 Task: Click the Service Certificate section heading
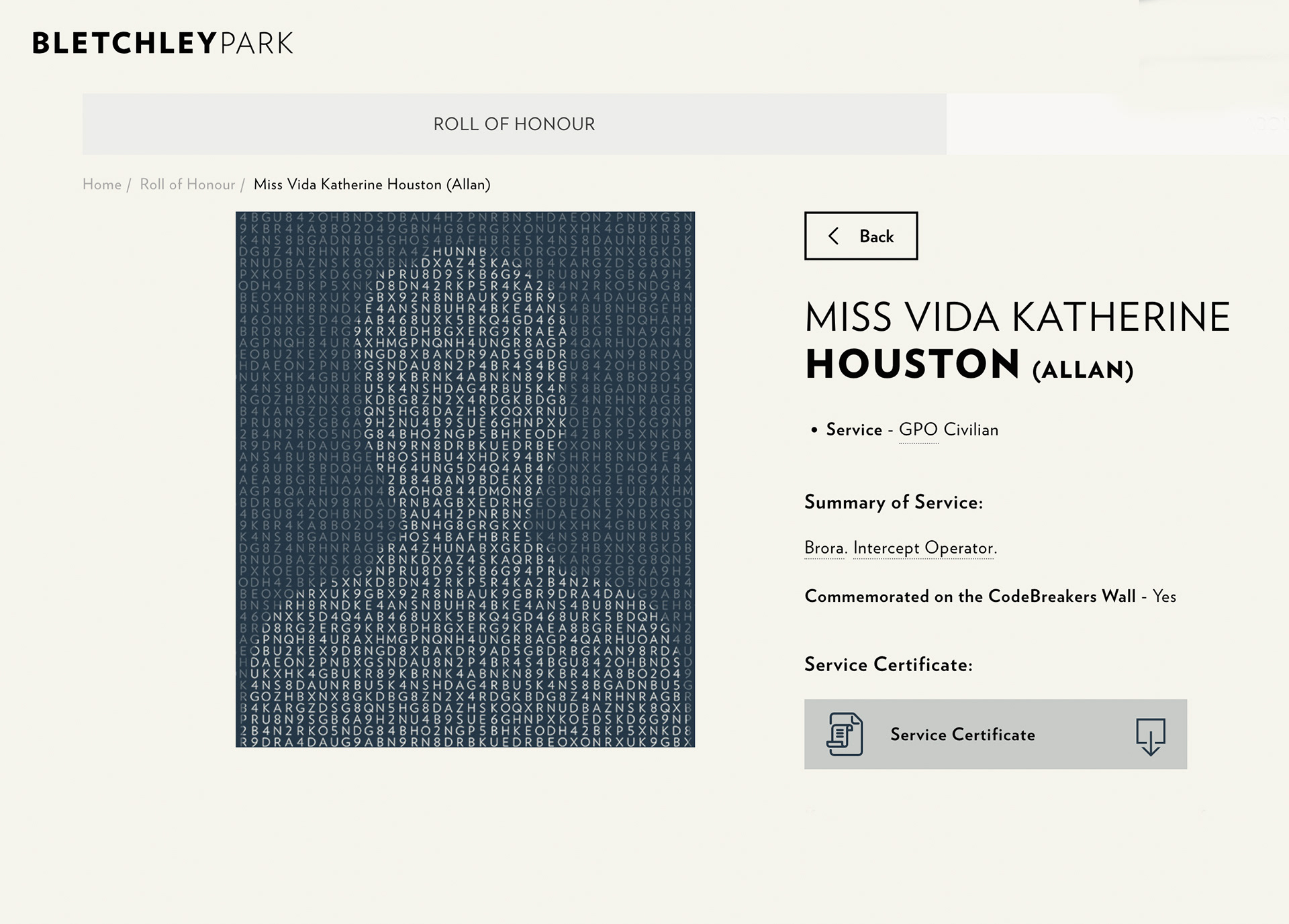tap(888, 665)
